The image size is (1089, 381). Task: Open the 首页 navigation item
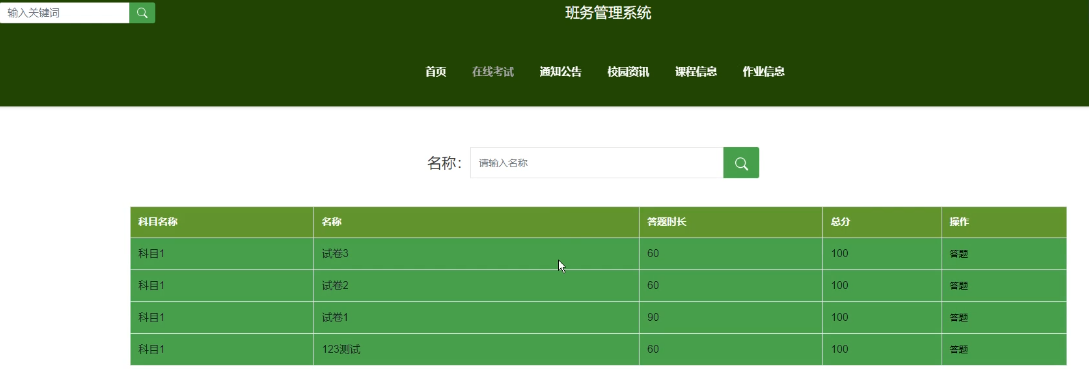pos(435,71)
